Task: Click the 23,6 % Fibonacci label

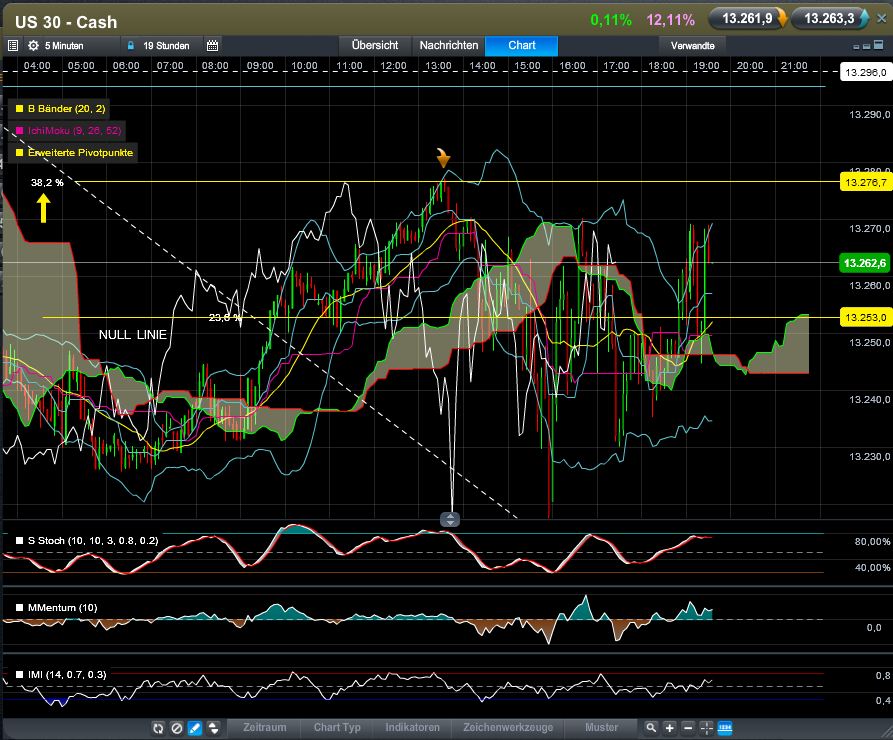Action: (x=226, y=318)
